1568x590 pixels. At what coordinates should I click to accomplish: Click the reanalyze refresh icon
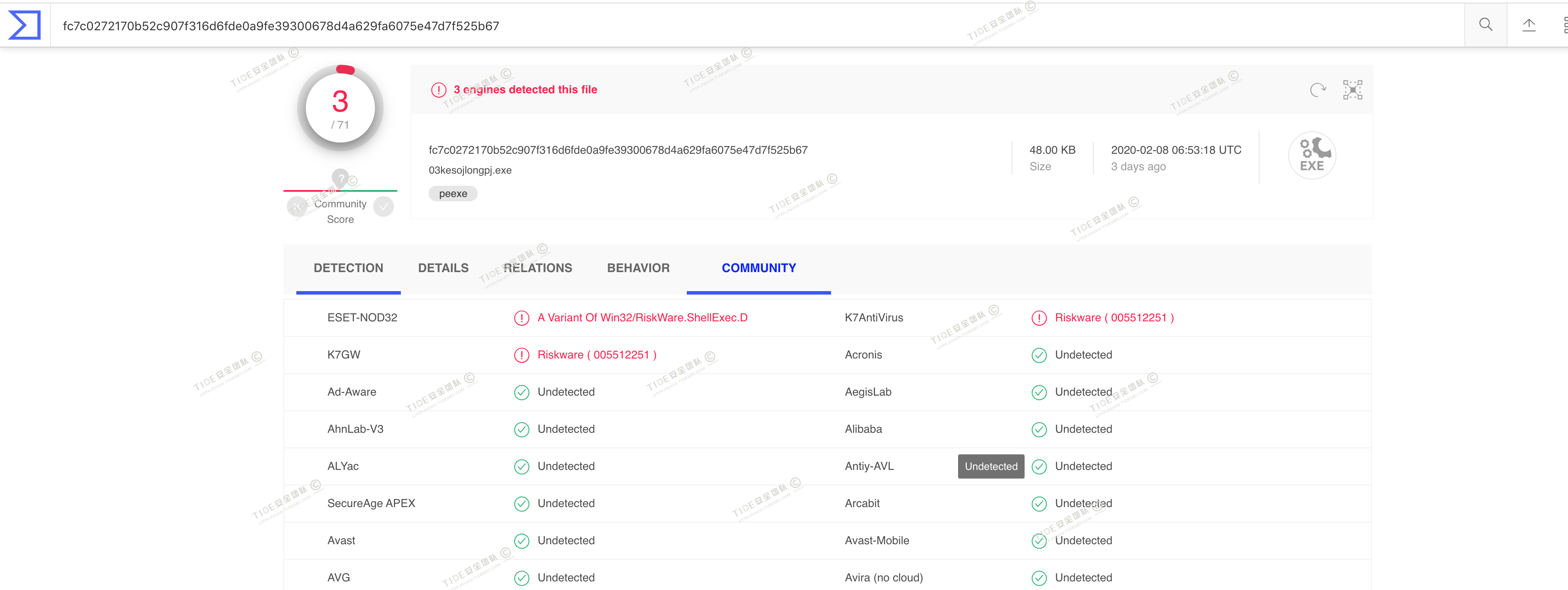click(x=1317, y=90)
